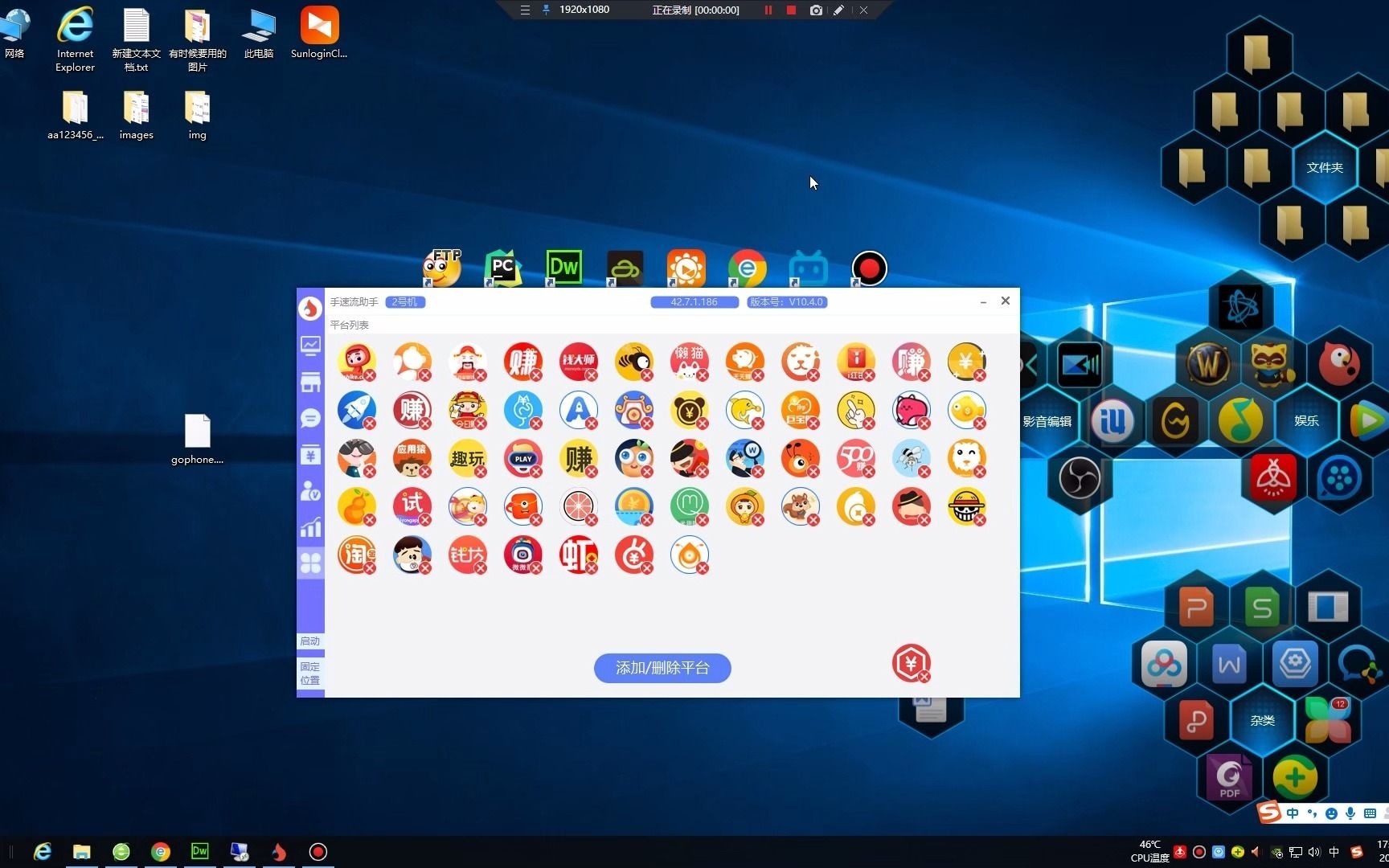Click the 固定位置 button in sidebar
Screen dimensions: 1389x868
pyautogui.click(x=310, y=674)
